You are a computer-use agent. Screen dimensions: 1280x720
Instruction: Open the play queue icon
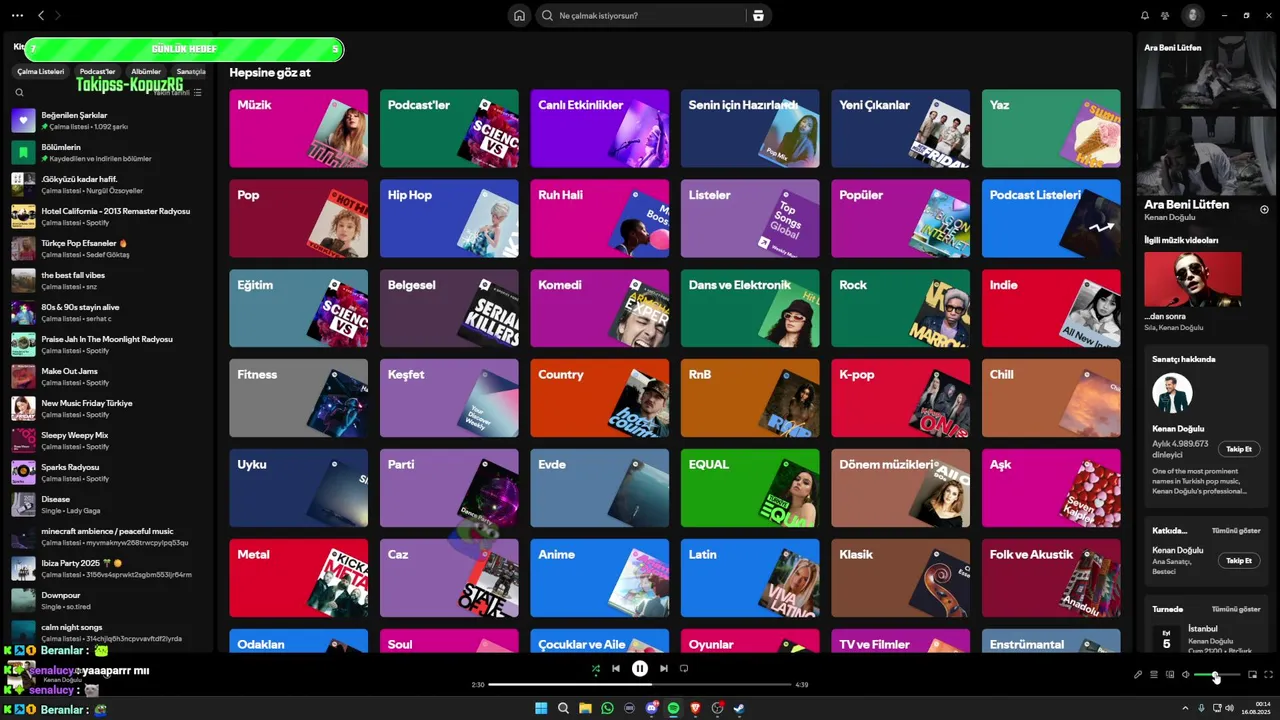pyautogui.click(x=1153, y=675)
